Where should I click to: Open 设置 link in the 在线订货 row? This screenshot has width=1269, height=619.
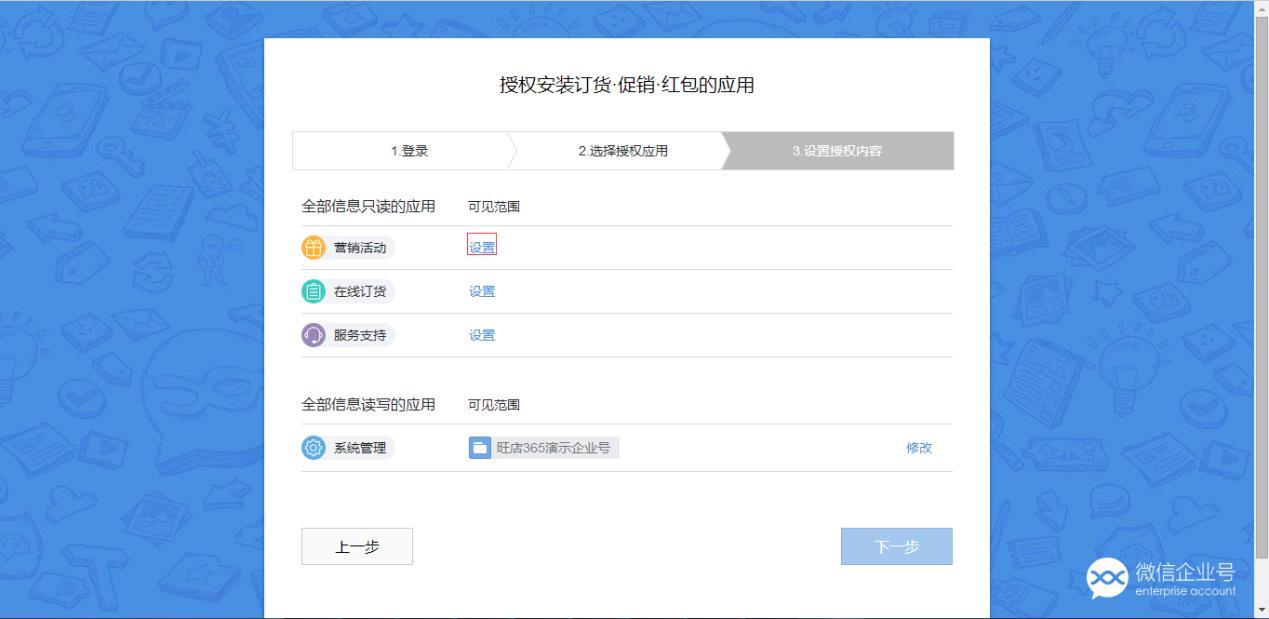click(482, 292)
